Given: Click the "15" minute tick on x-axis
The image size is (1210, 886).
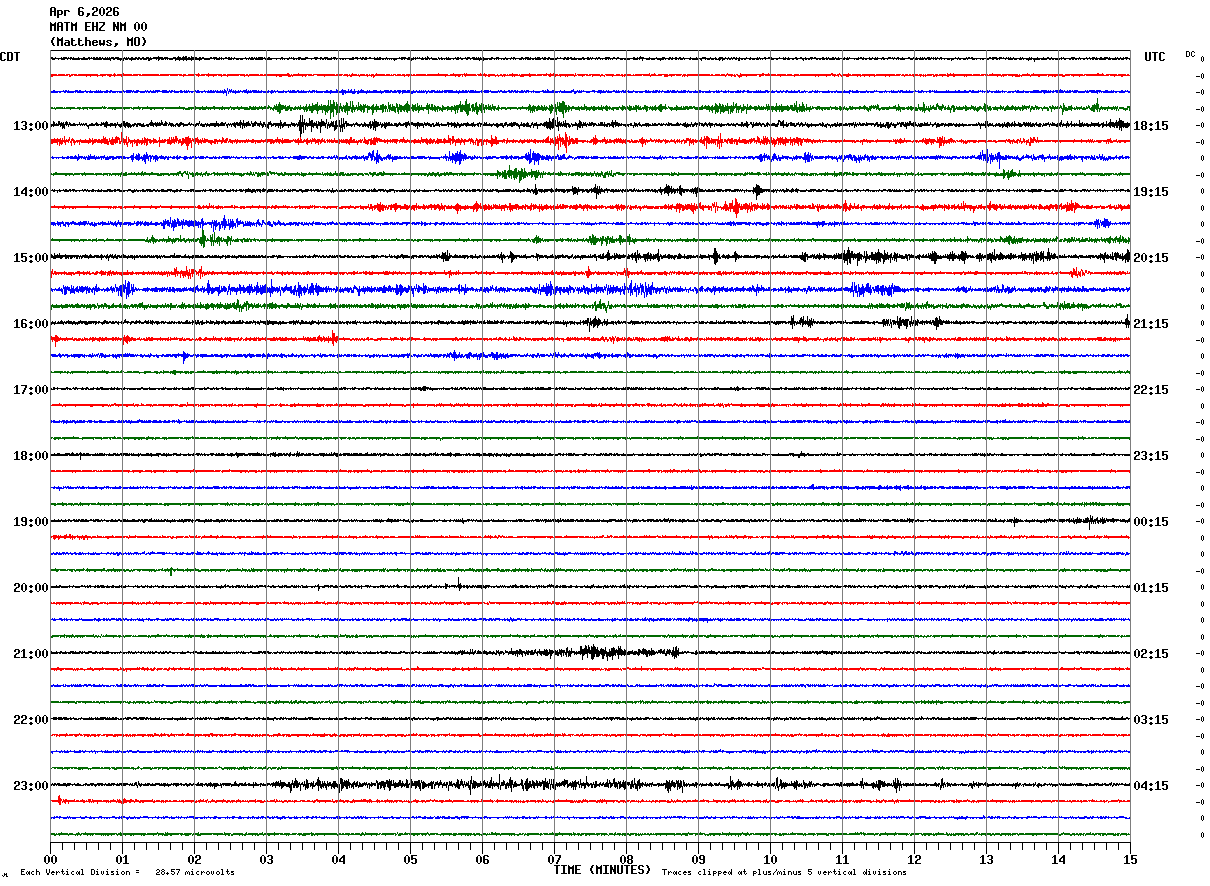Looking at the screenshot, I should (1130, 859).
